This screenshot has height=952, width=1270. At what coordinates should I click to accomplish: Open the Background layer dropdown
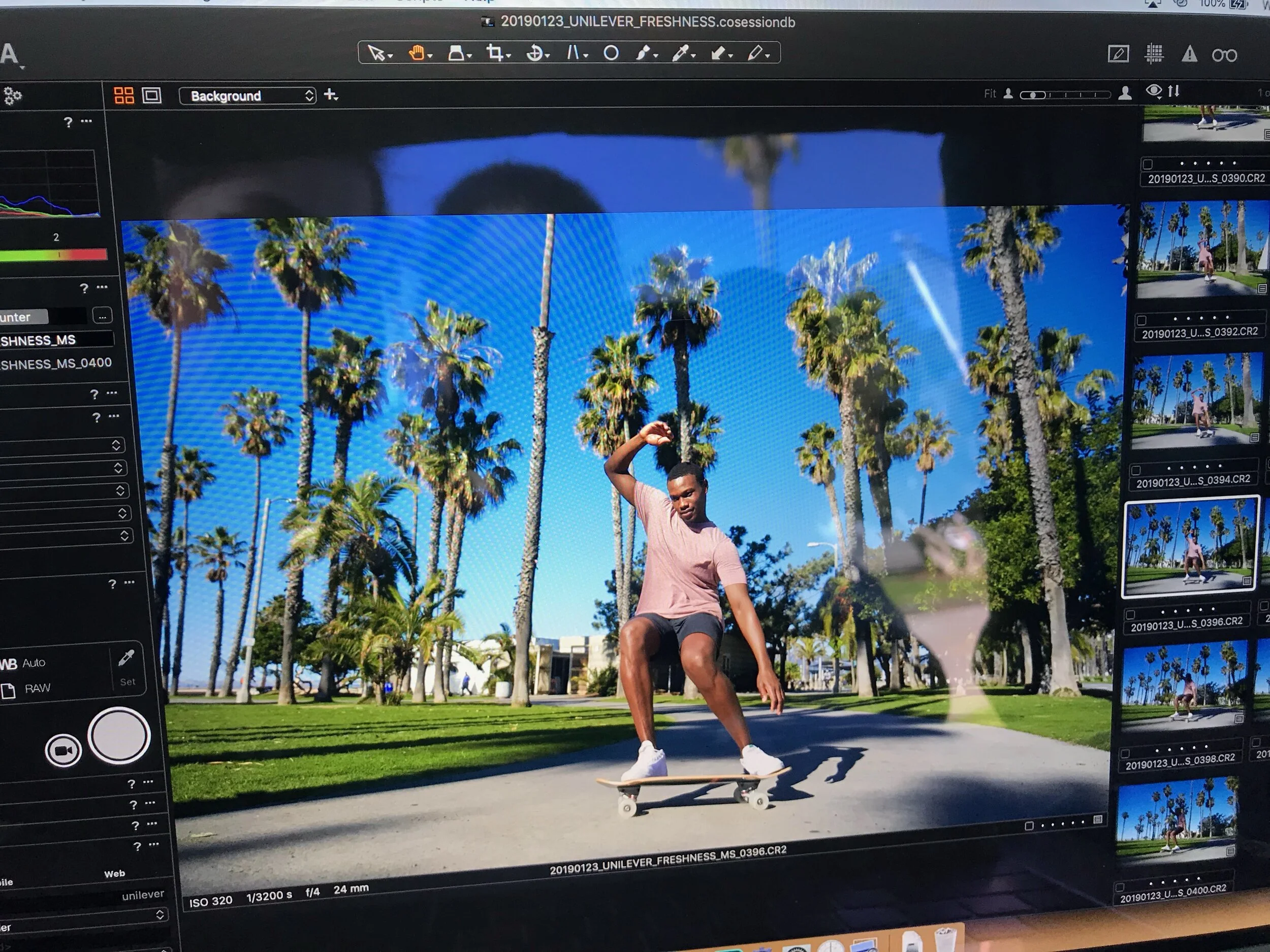[247, 96]
